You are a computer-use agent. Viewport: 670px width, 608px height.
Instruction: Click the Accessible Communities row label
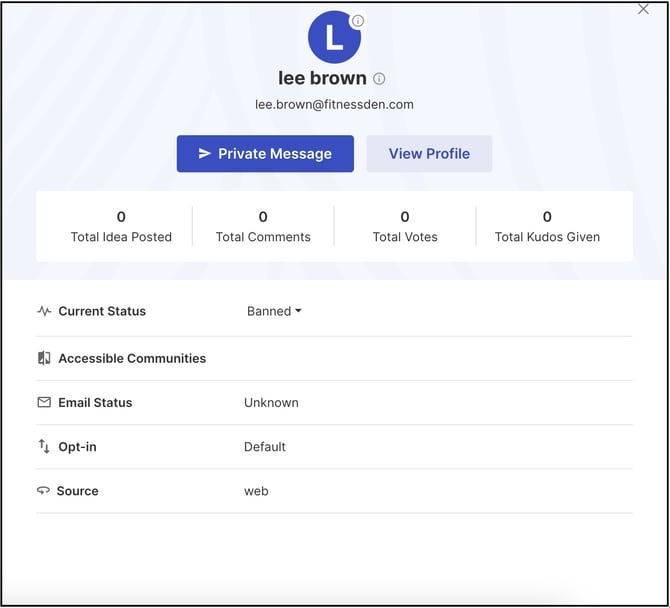[x=132, y=358]
